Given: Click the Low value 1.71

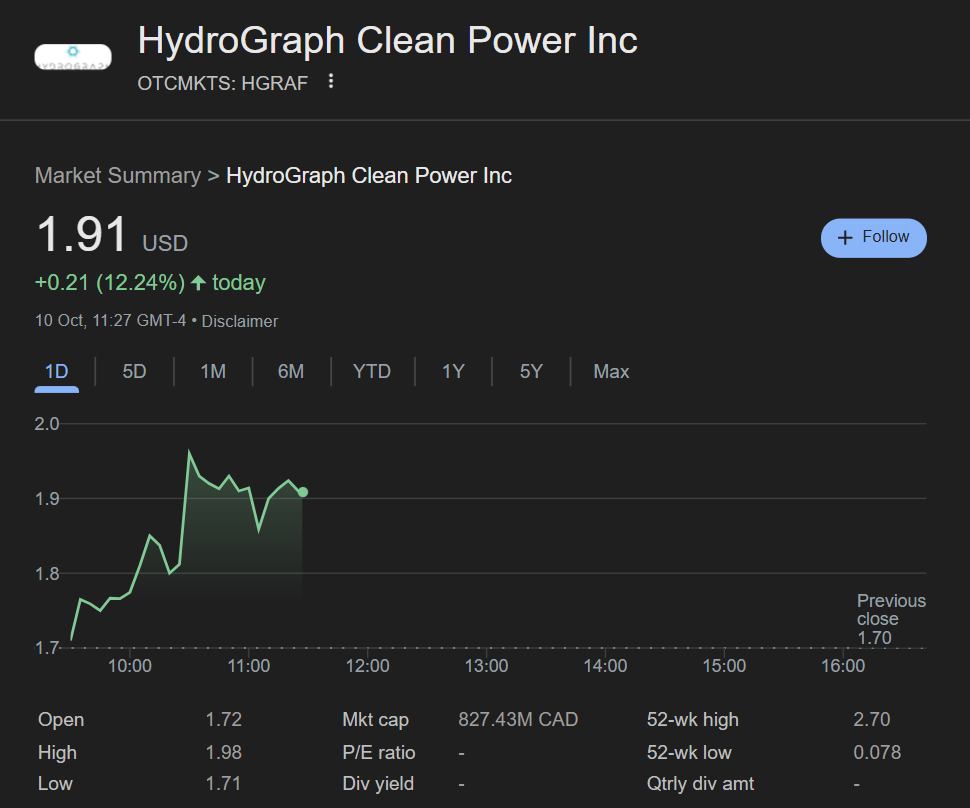Looking at the screenshot, I should (223, 784).
